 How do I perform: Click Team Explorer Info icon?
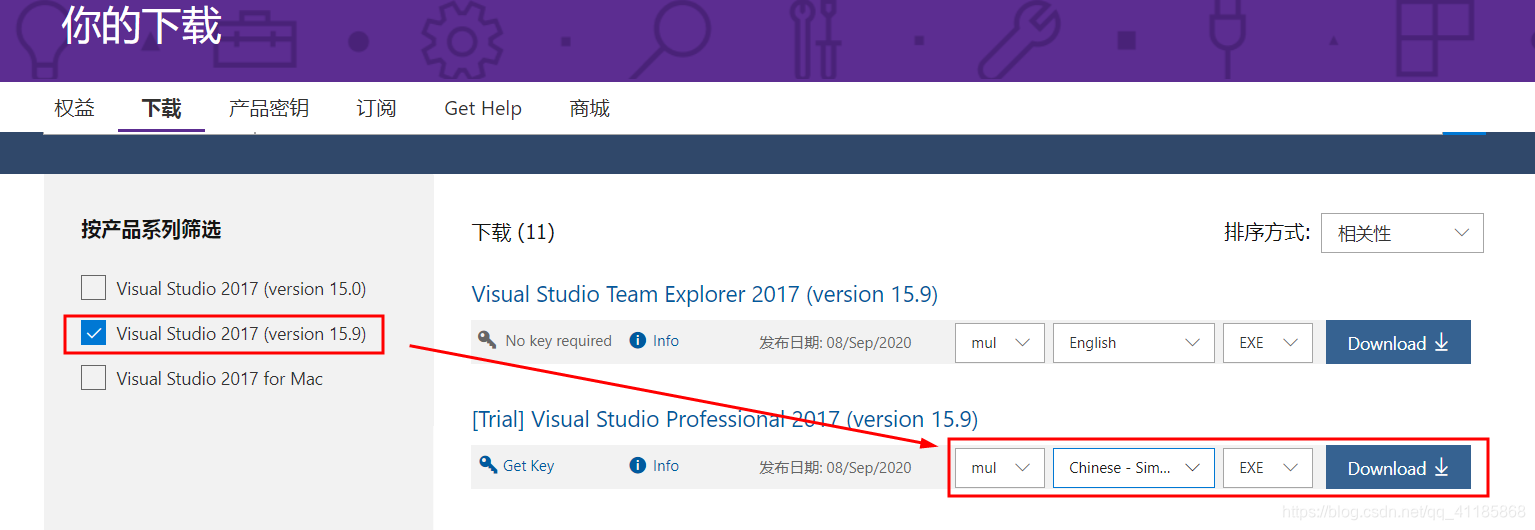coord(637,340)
